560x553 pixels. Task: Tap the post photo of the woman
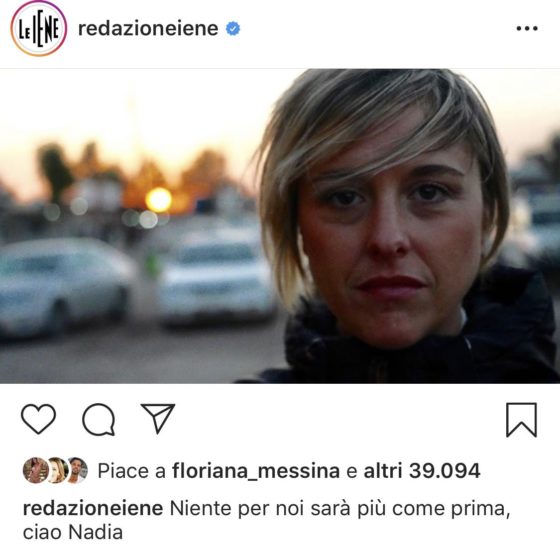[280, 226]
